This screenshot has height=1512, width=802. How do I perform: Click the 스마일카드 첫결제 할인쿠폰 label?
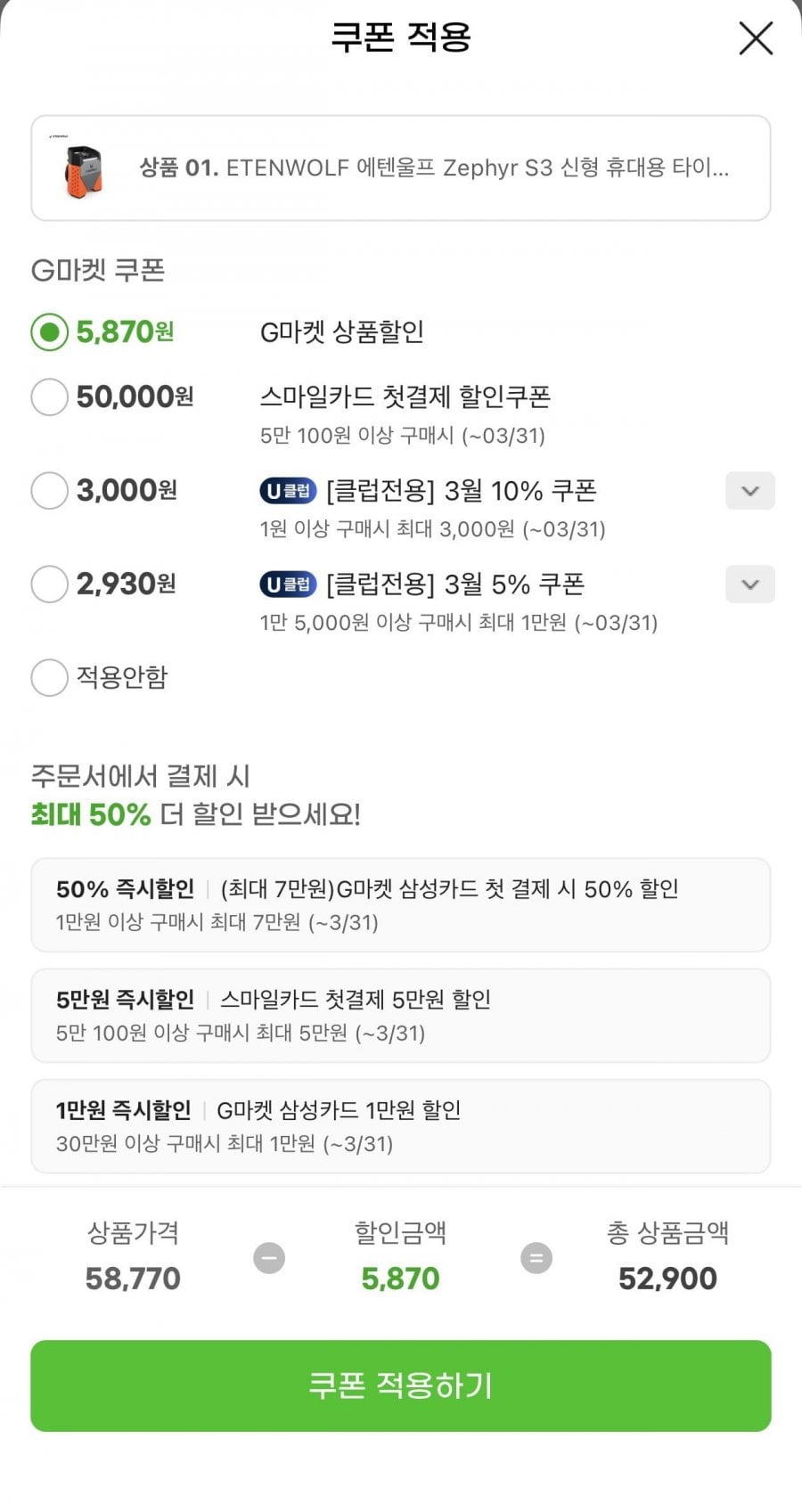point(405,396)
